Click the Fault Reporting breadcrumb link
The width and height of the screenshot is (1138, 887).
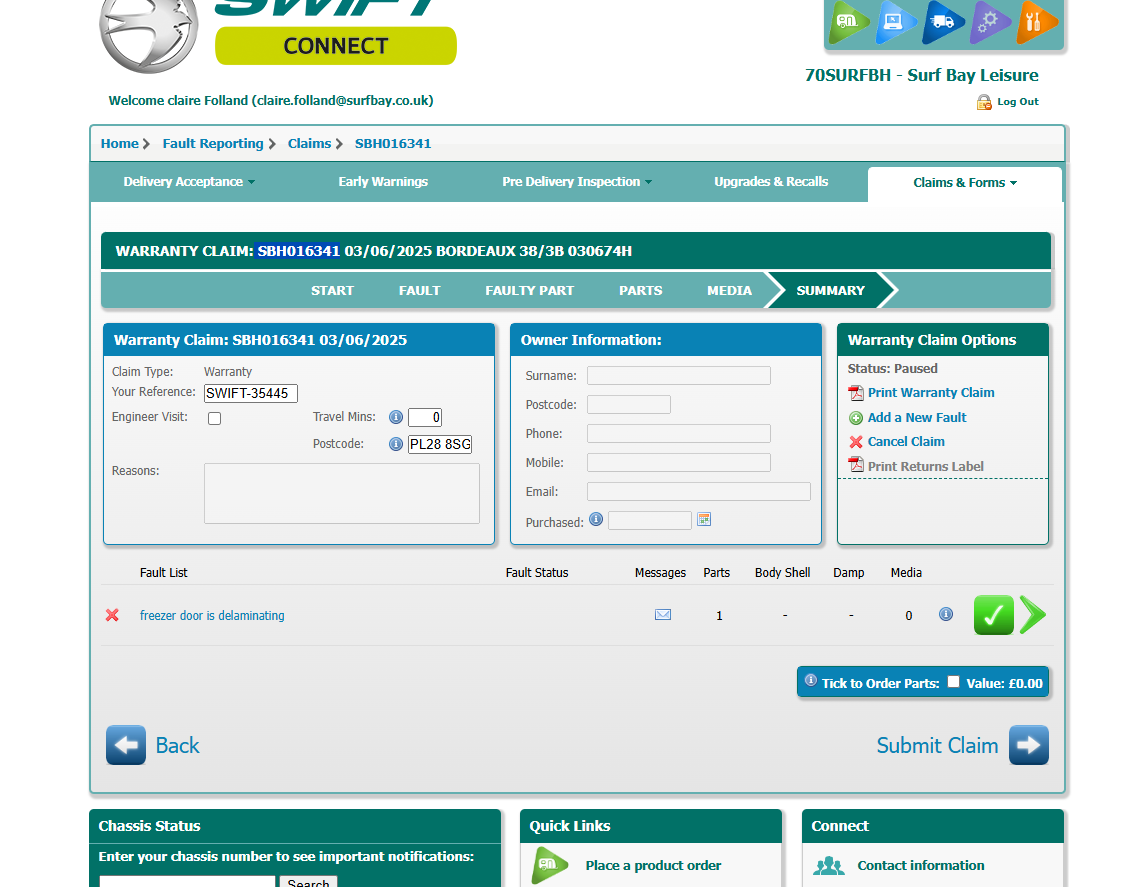[x=213, y=144]
